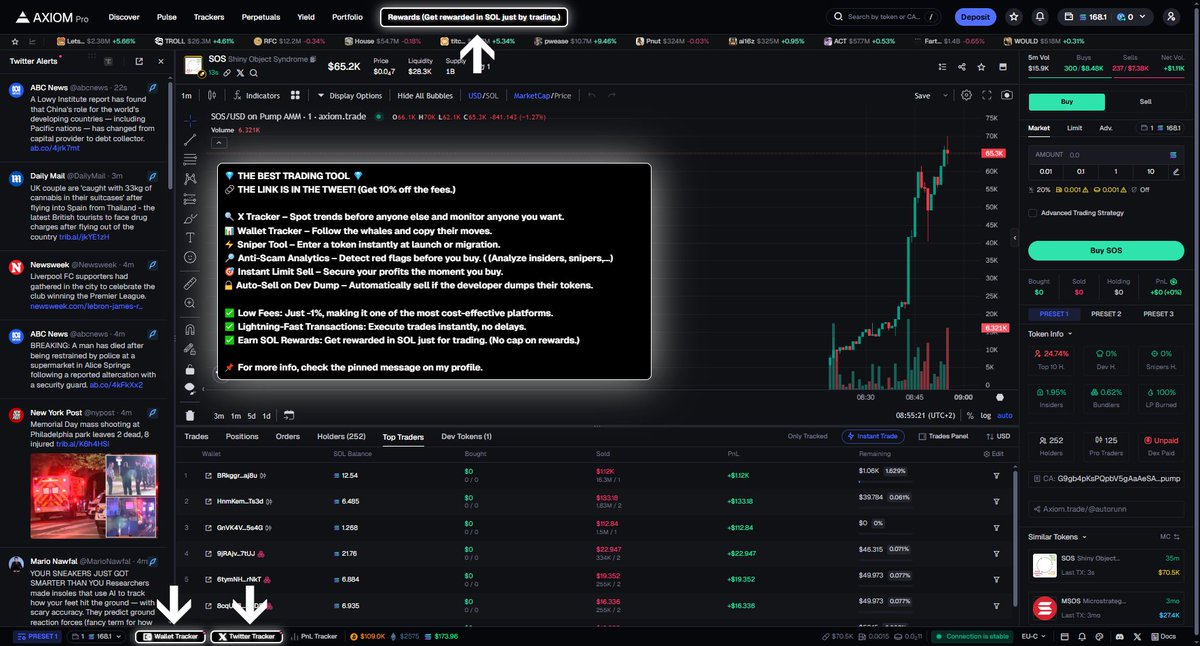Click the Buy SOS button
Image resolution: width=1200 pixels, height=646 pixels.
pos(1105,250)
